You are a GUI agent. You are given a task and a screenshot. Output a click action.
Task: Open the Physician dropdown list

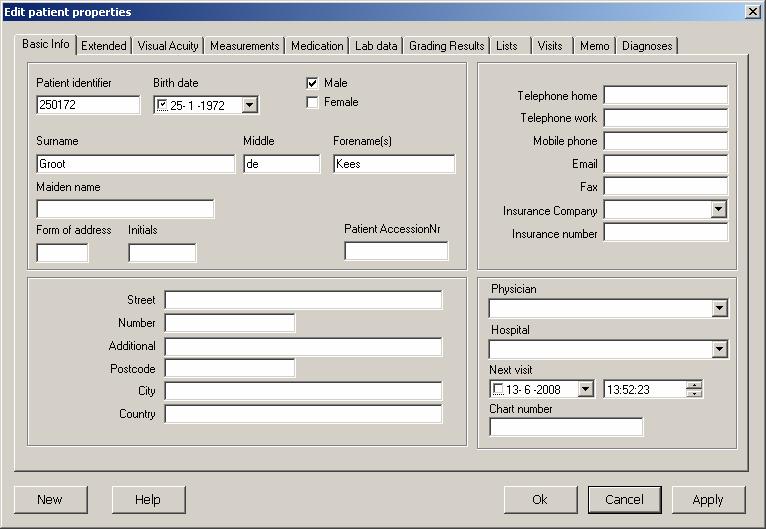[720, 309]
